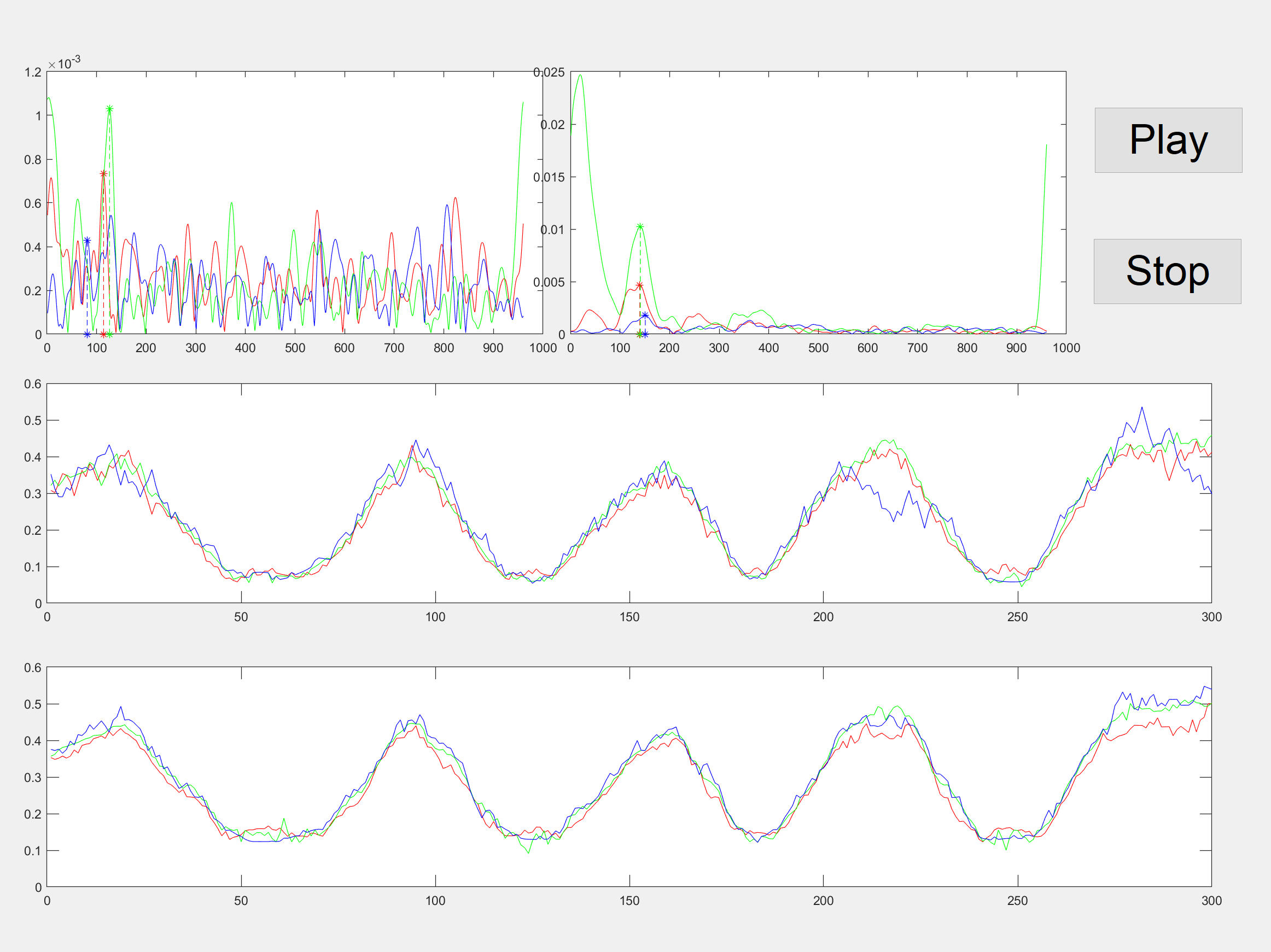Click red baseline asterisk on top-left x-axis
Viewport: 1271px width, 952px height.
pyautogui.click(x=103, y=335)
